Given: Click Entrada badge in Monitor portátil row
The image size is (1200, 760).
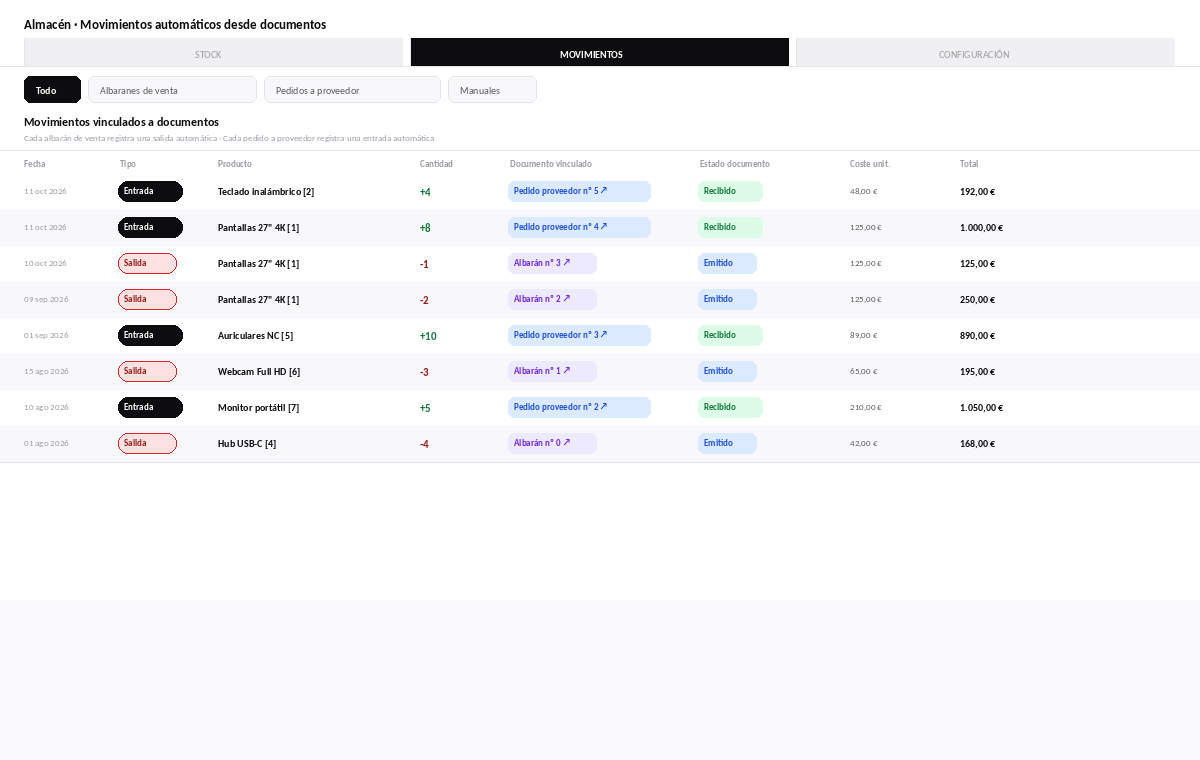Looking at the screenshot, I should (x=150, y=407).
